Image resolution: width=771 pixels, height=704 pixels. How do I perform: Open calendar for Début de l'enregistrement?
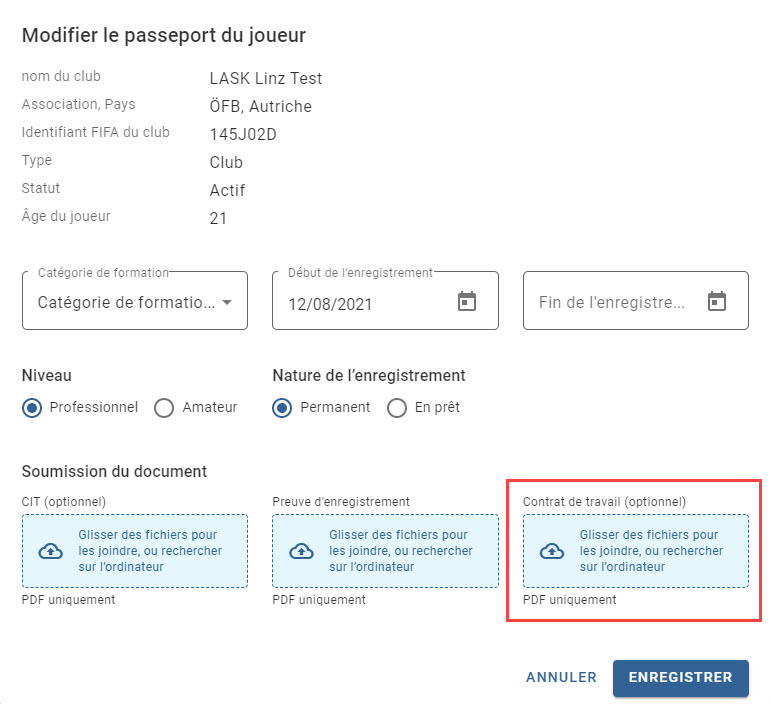click(467, 301)
